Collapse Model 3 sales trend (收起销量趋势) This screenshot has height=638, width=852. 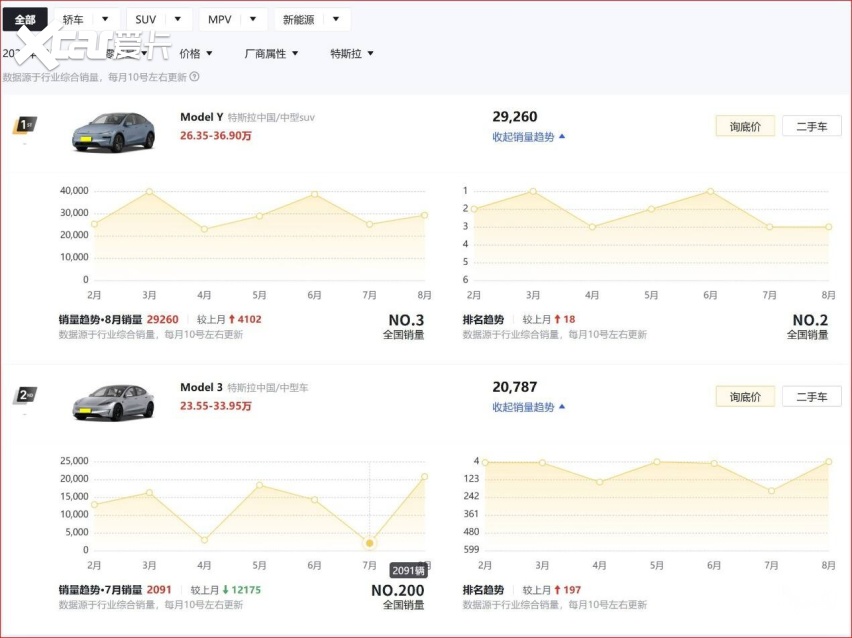click(x=529, y=407)
